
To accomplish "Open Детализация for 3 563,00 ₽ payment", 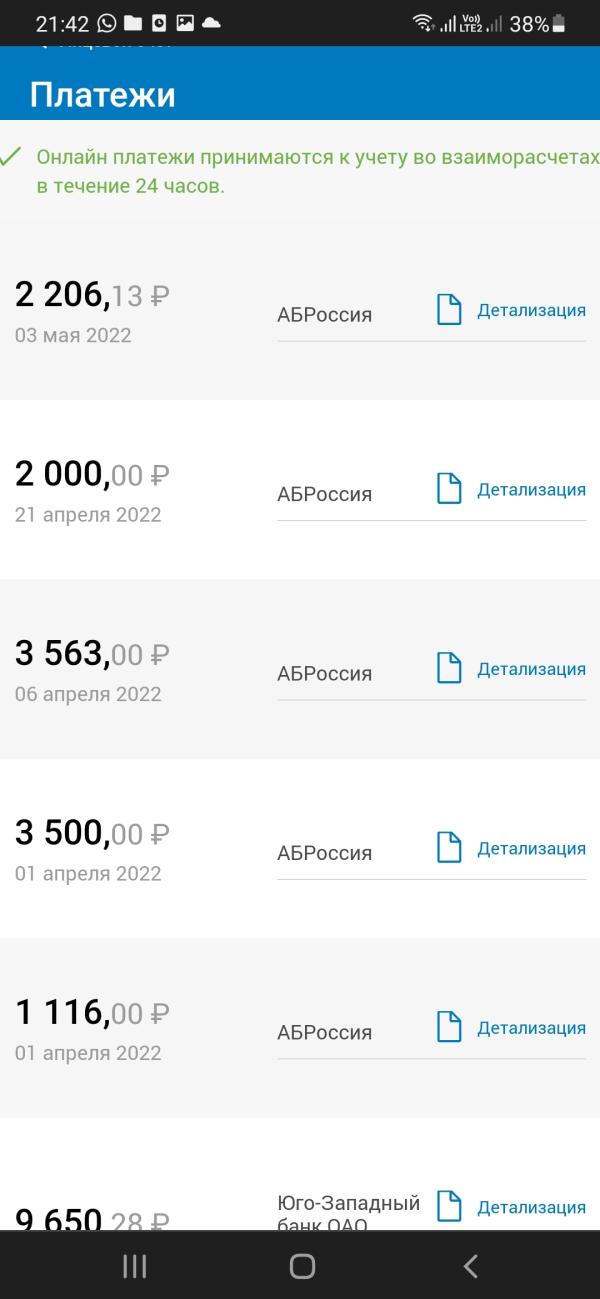I will tap(531, 669).
